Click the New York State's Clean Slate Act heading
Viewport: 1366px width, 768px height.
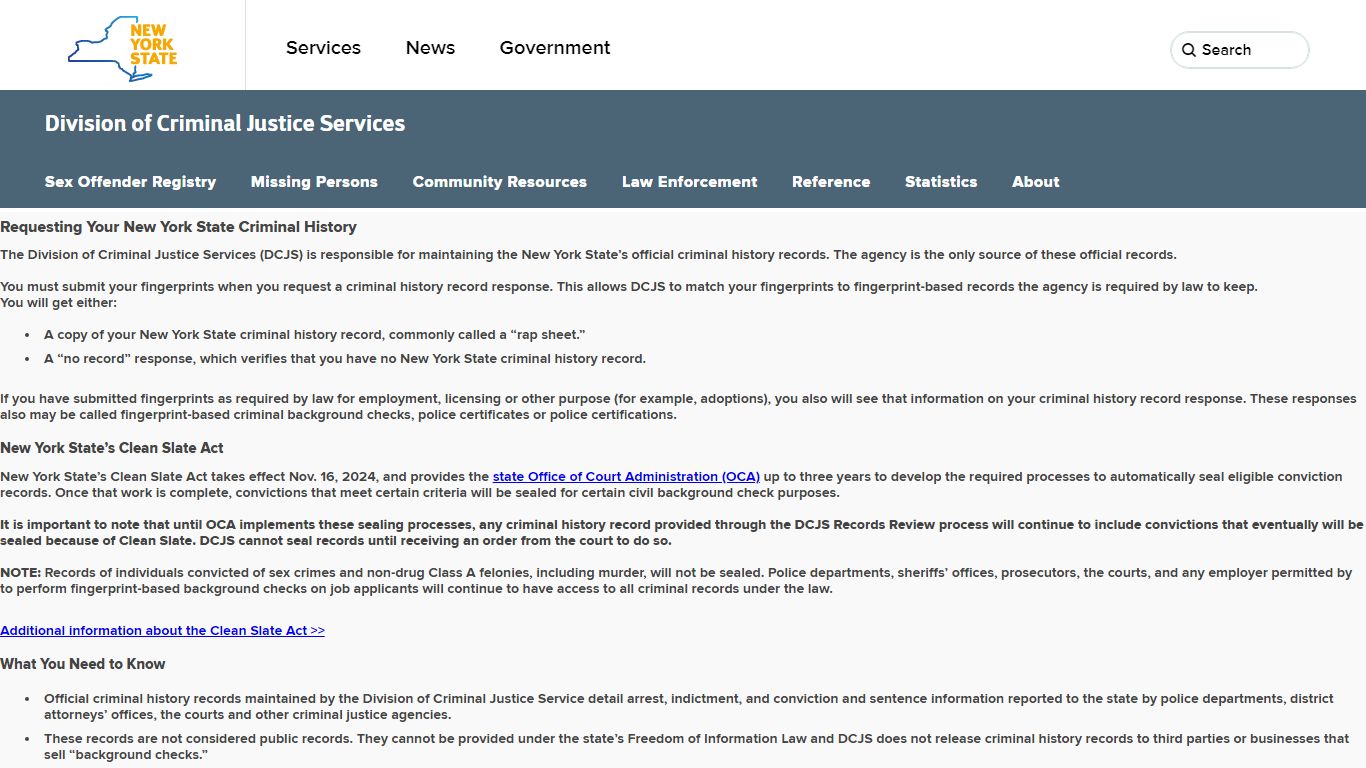tap(112, 448)
